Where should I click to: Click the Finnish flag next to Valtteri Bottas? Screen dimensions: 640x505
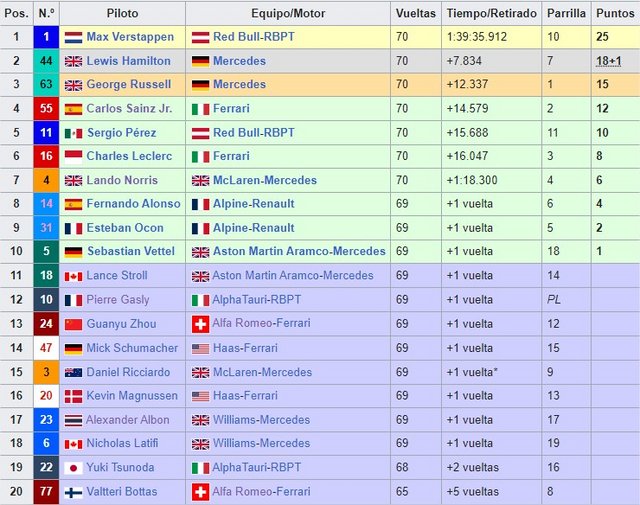pyautogui.click(x=73, y=492)
